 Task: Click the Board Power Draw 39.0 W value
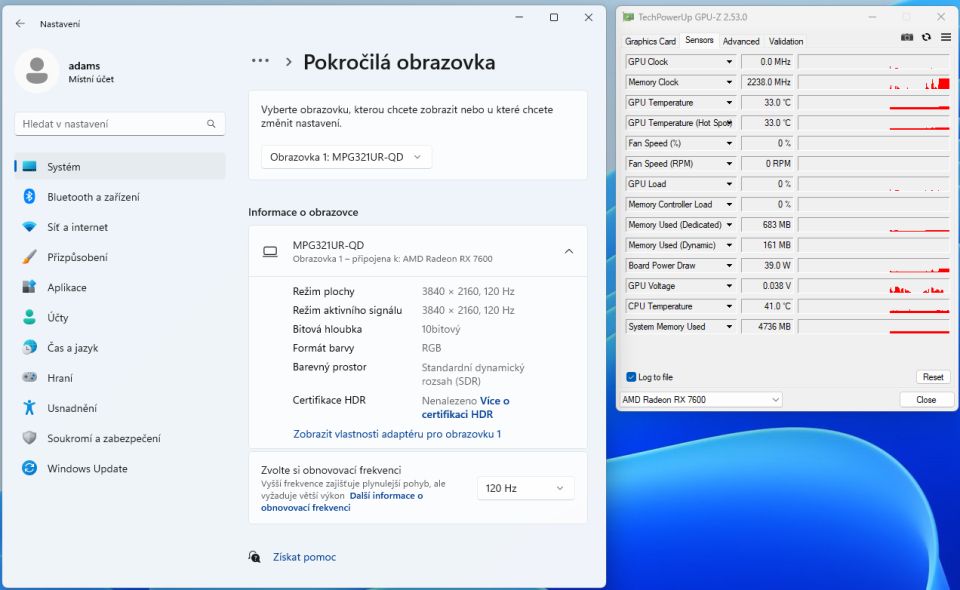tap(767, 266)
